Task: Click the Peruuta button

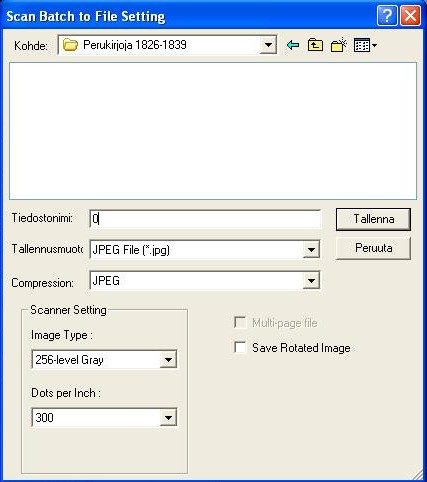Action: pos(373,248)
